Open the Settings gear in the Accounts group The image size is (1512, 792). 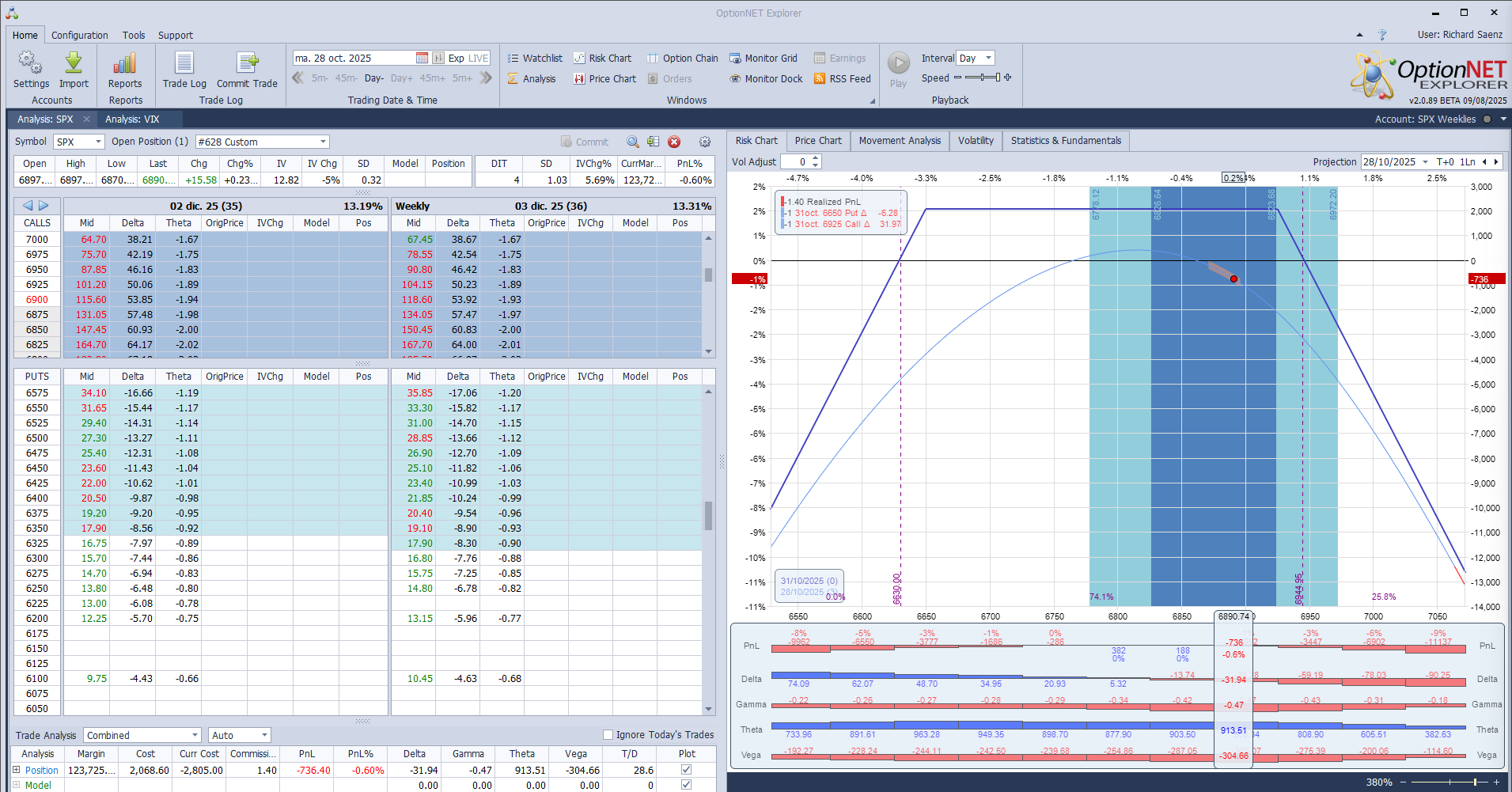coord(31,70)
